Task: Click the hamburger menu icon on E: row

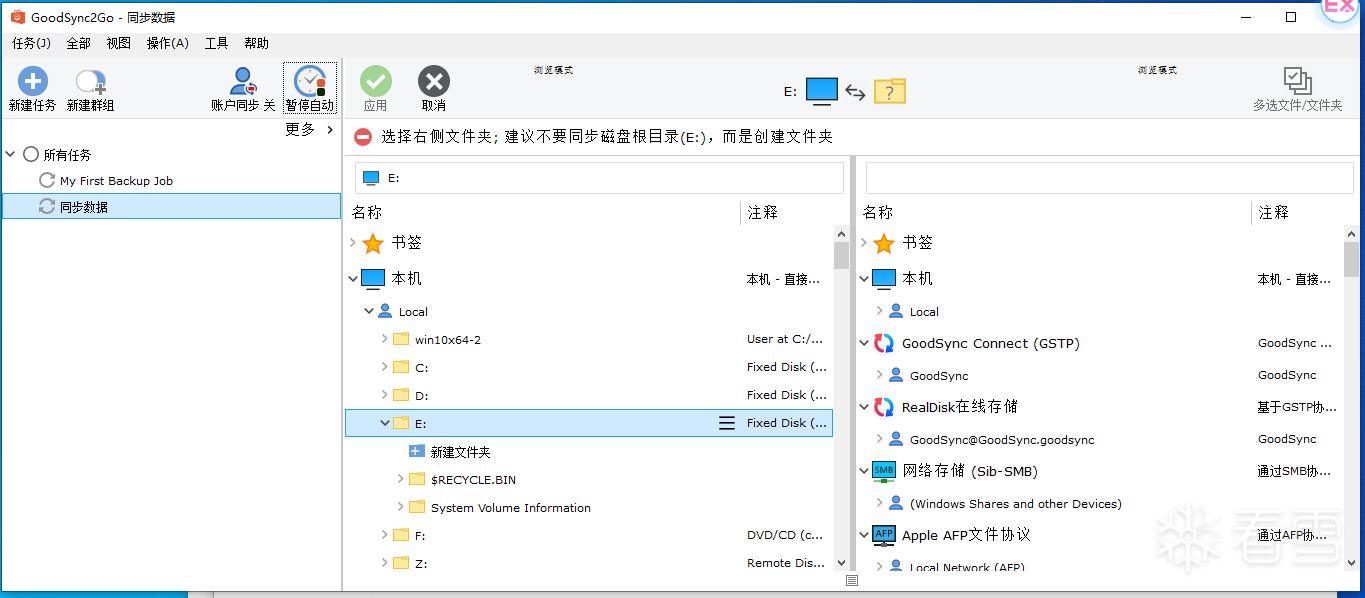Action: tap(727, 423)
